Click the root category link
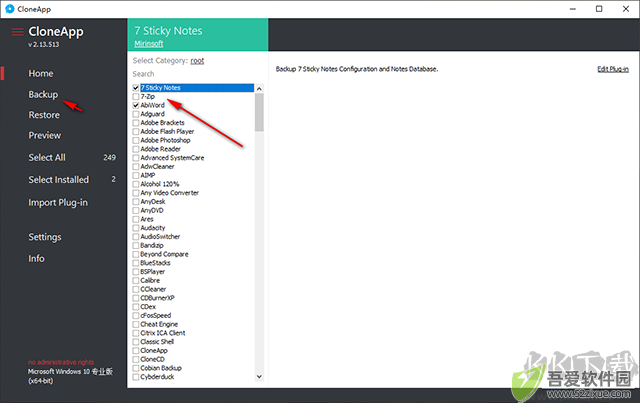The height and width of the screenshot is (403, 640). click(x=197, y=61)
